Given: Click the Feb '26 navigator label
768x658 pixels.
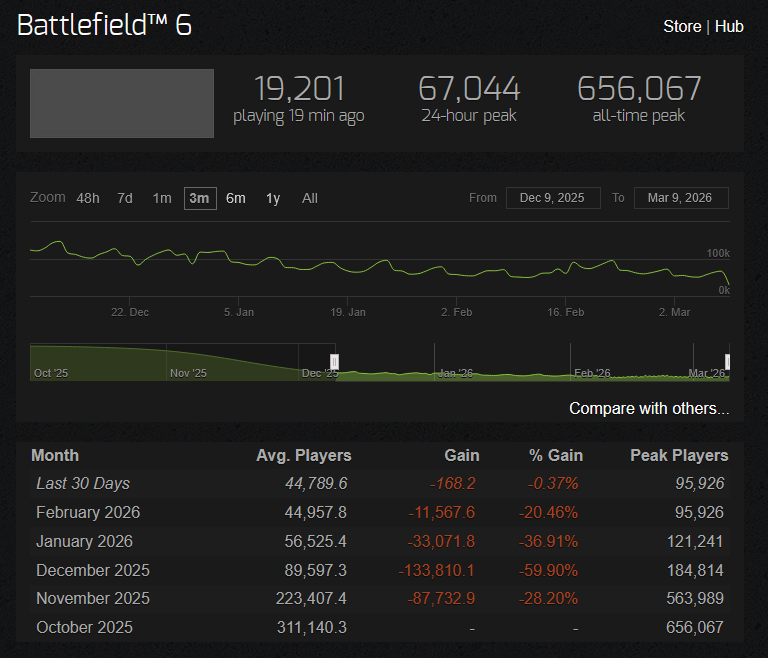Looking at the screenshot, I should [x=592, y=373].
